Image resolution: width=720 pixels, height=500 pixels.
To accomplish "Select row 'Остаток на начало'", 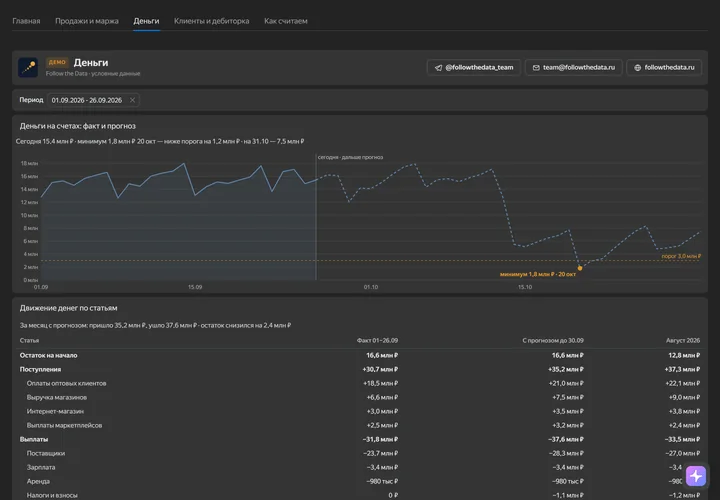I will pyautogui.click(x=360, y=355).
